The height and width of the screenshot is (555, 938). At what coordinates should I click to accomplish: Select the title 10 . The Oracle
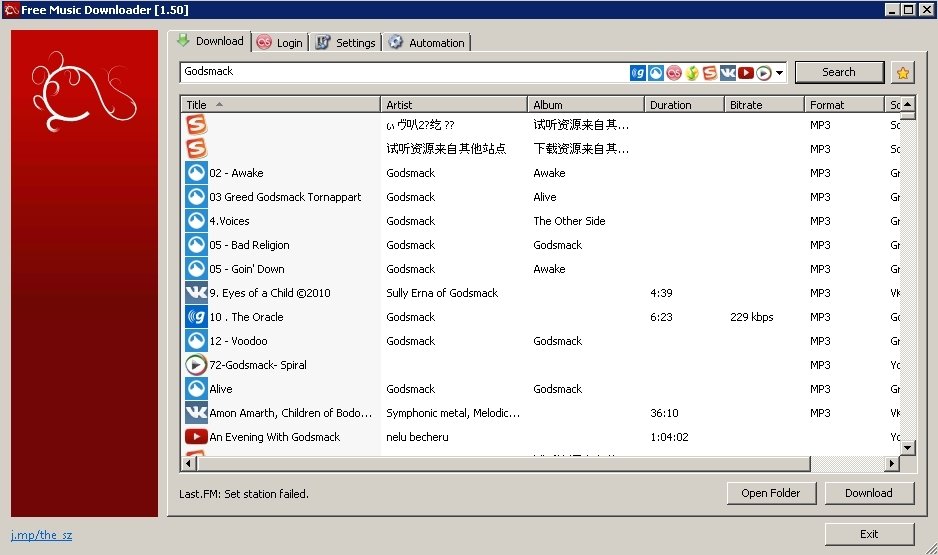246,316
